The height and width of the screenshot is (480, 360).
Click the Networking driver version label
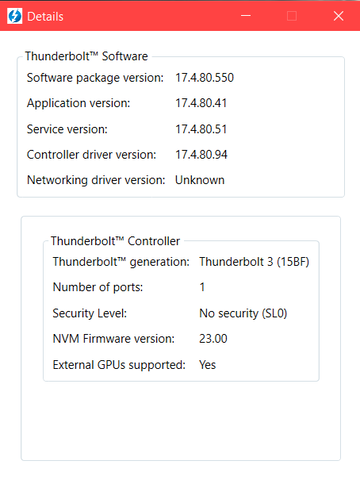[96, 180]
